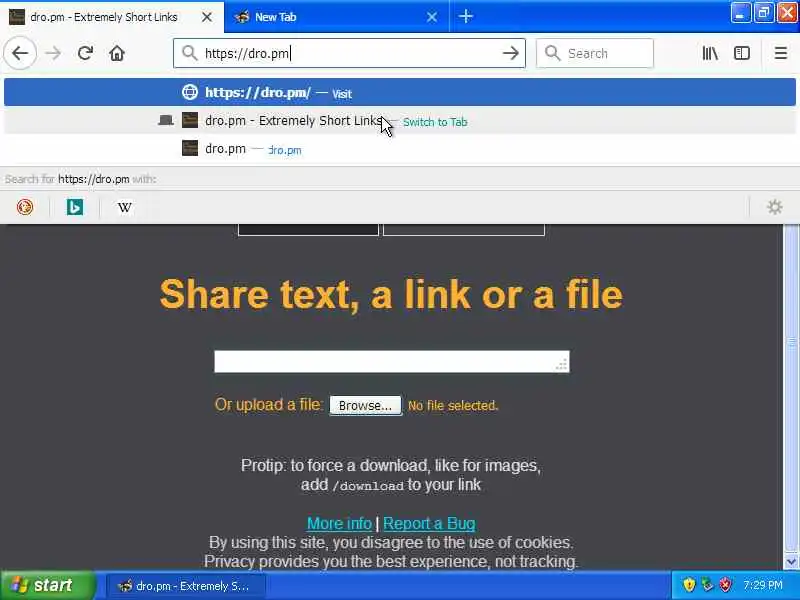Close the New Tab tab
Viewport: 800px width, 600px height.
[432, 17]
